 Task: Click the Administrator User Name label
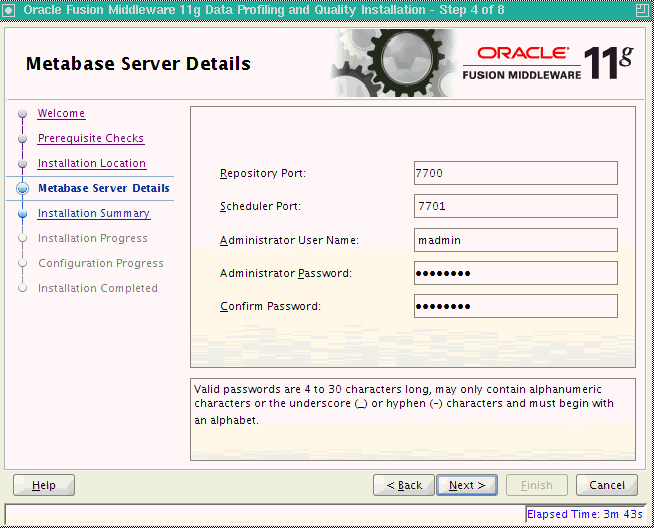(x=289, y=240)
